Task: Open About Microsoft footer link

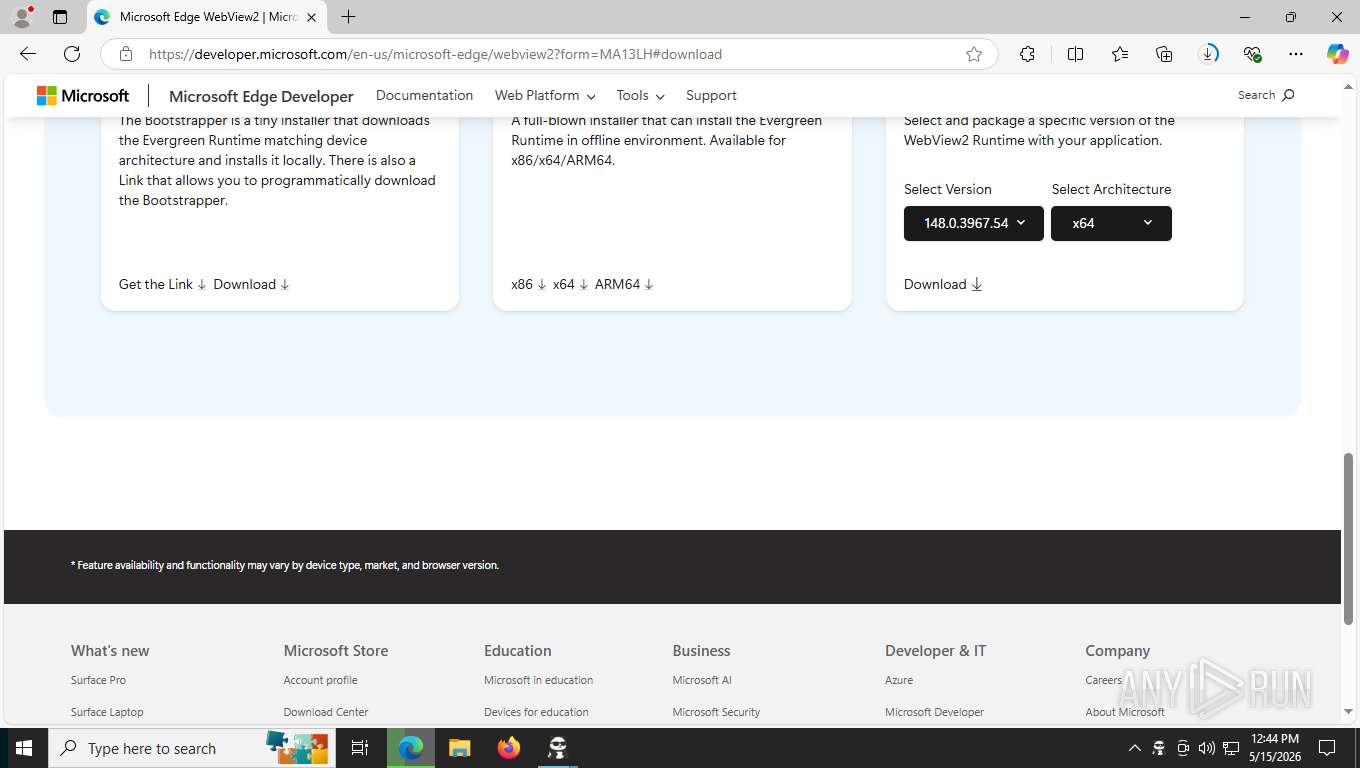Action: (1125, 712)
